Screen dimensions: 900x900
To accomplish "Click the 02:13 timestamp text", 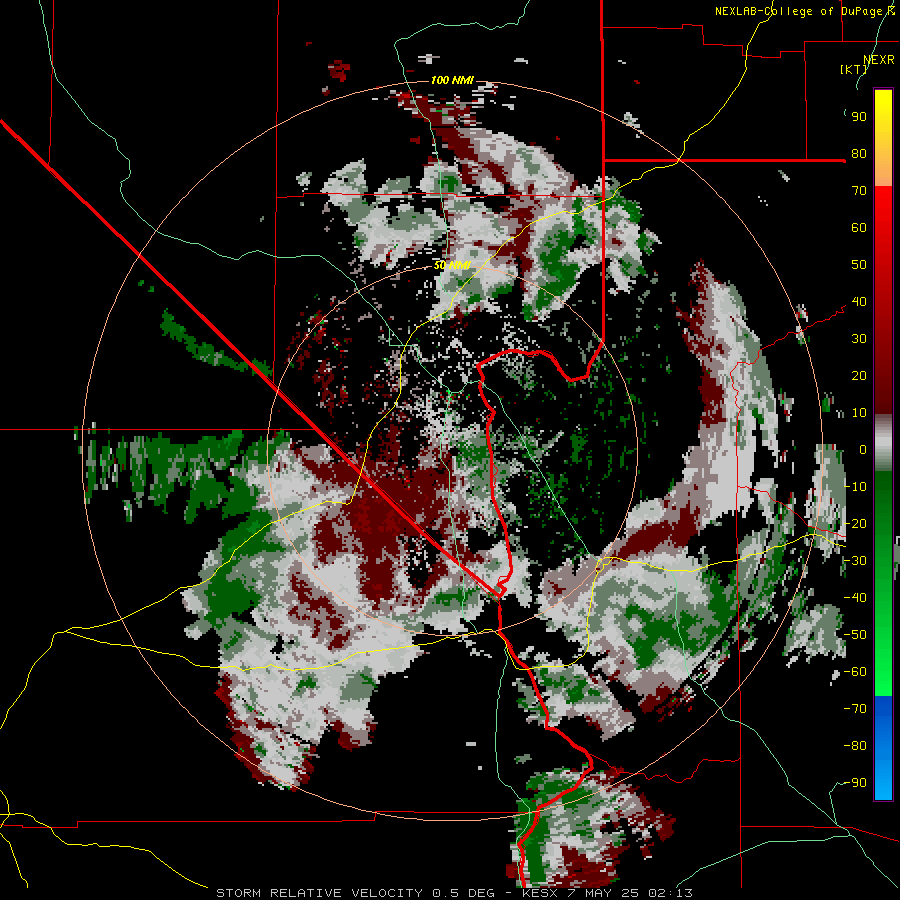I will 670,893.
